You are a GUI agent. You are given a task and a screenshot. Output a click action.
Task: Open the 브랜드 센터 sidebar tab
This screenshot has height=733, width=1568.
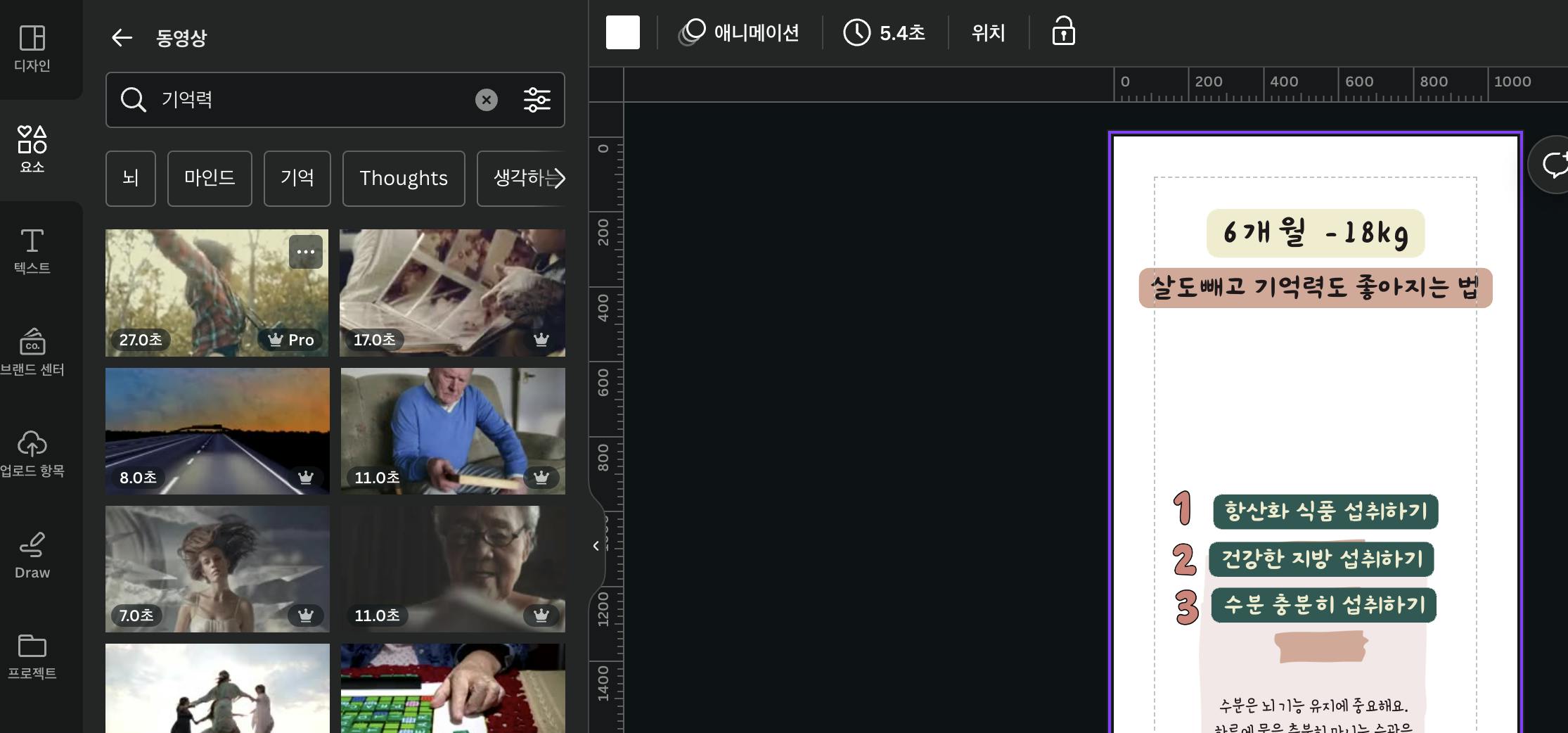(32, 352)
